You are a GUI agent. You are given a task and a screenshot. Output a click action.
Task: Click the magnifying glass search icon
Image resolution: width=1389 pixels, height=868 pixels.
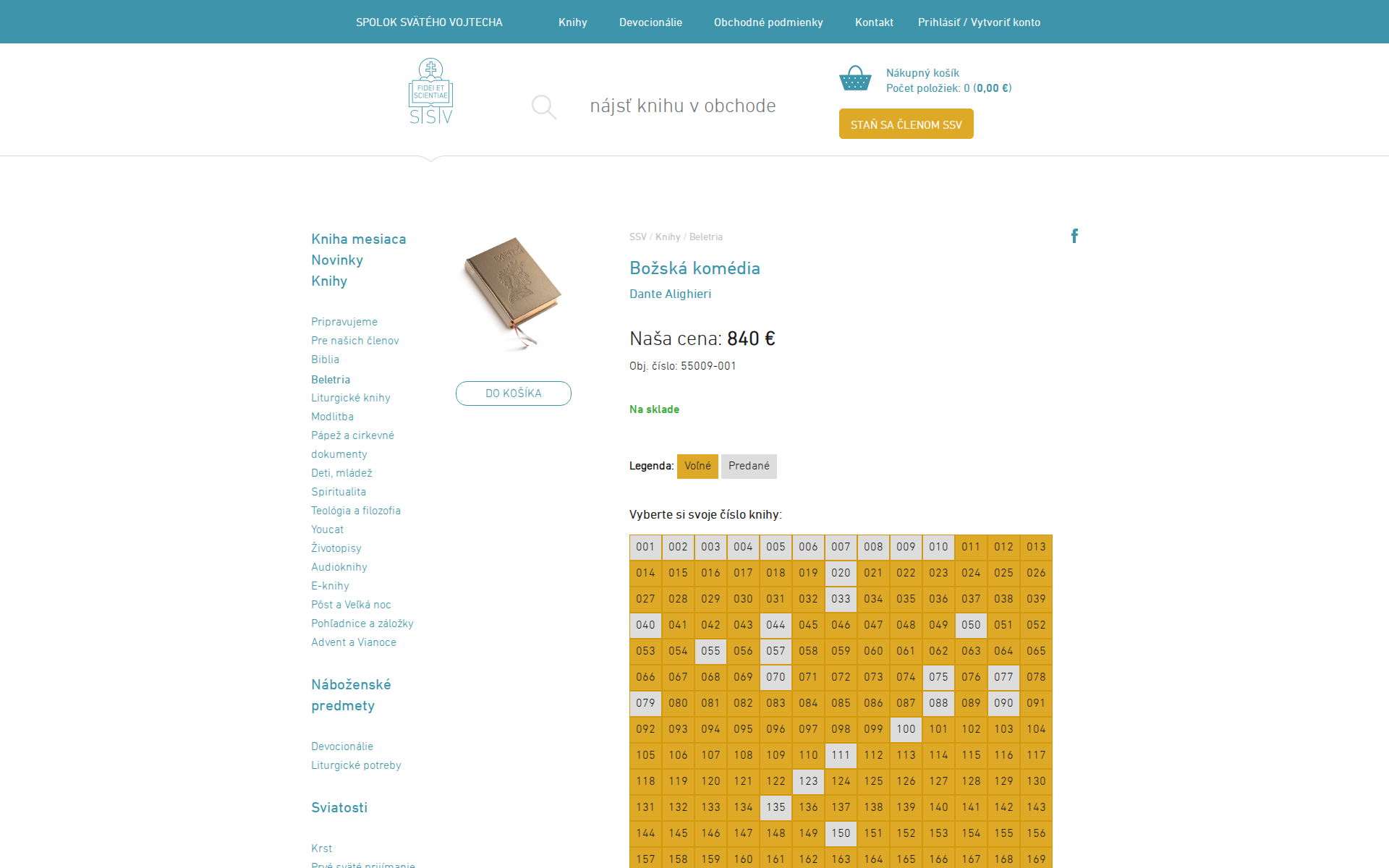pyautogui.click(x=543, y=107)
